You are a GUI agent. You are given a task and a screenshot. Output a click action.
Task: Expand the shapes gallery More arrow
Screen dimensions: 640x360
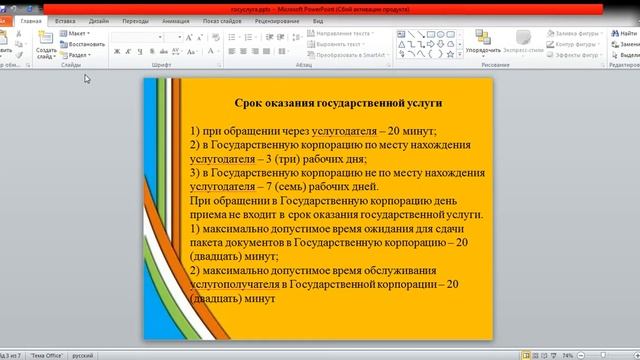click(x=460, y=54)
